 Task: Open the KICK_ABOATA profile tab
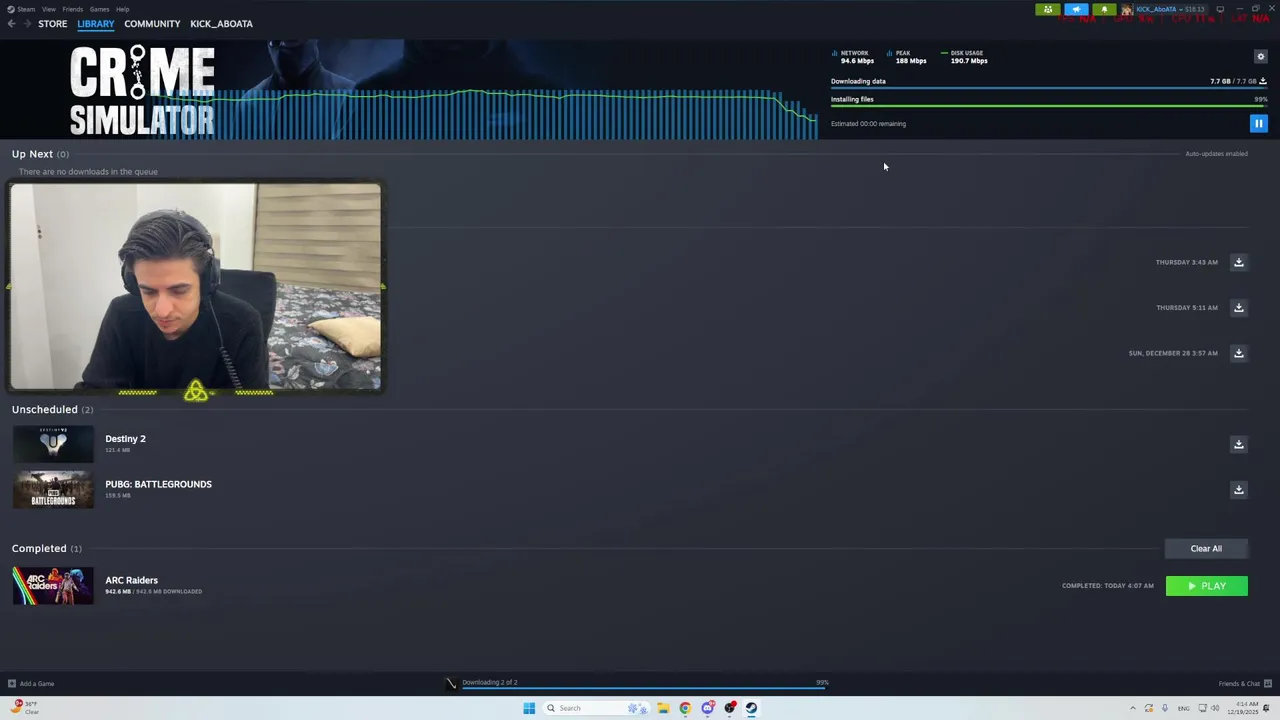pyautogui.click(x=221, y=24)
